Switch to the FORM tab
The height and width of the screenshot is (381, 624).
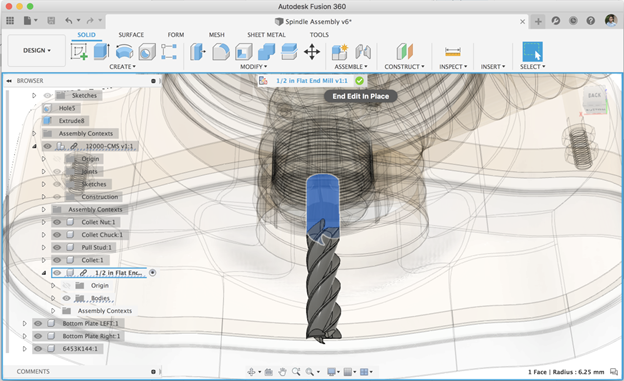[176, 35]
